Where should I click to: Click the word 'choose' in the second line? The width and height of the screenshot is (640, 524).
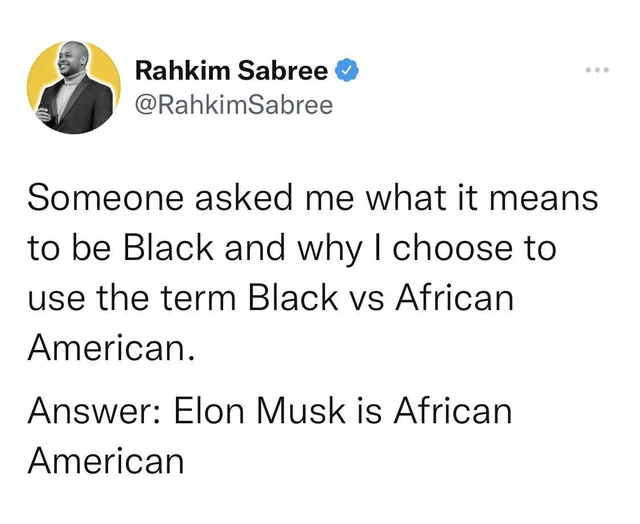point(452,248)
